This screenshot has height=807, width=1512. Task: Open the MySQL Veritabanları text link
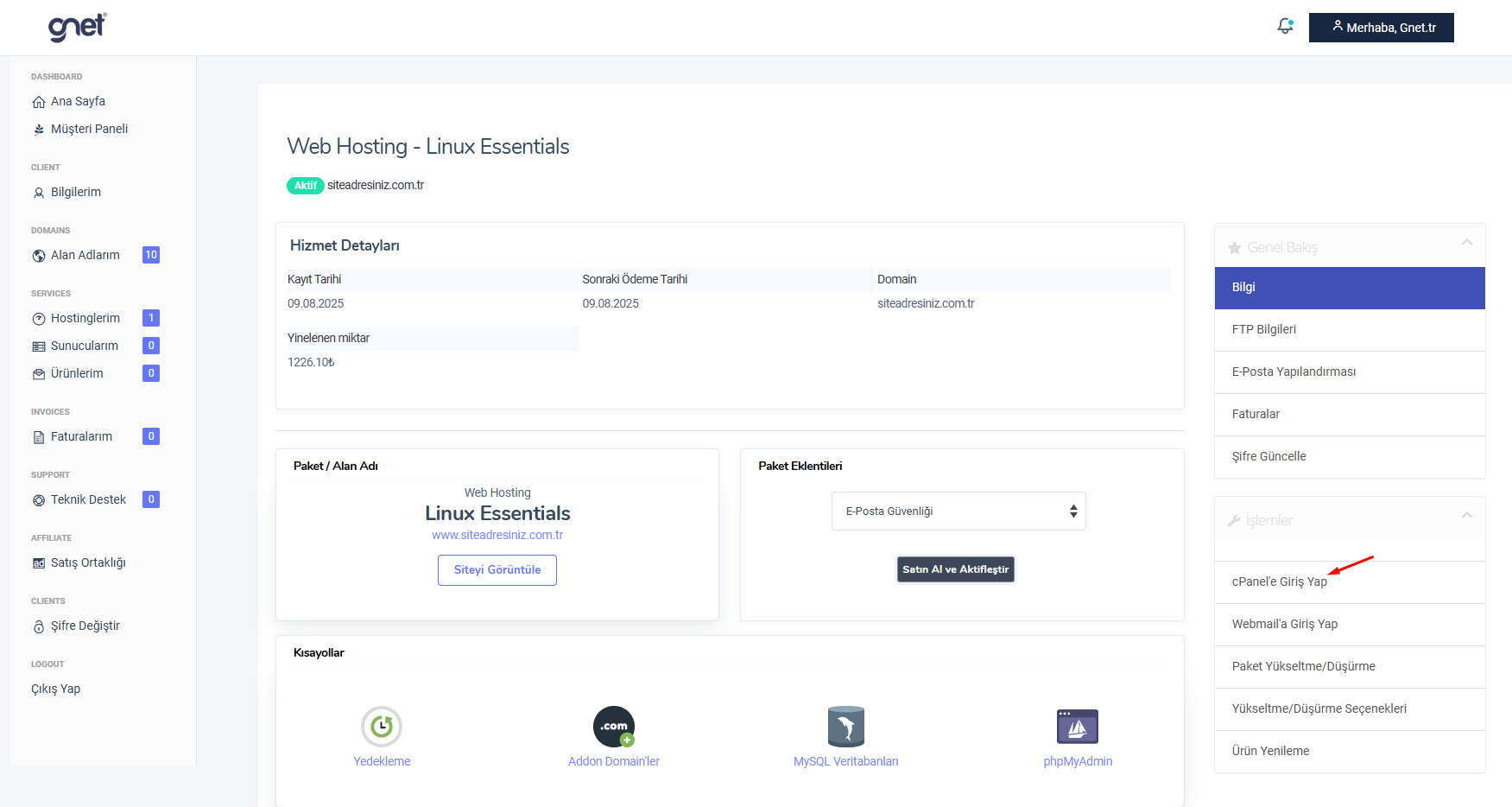pyautogui.click(x=846, y=762)
